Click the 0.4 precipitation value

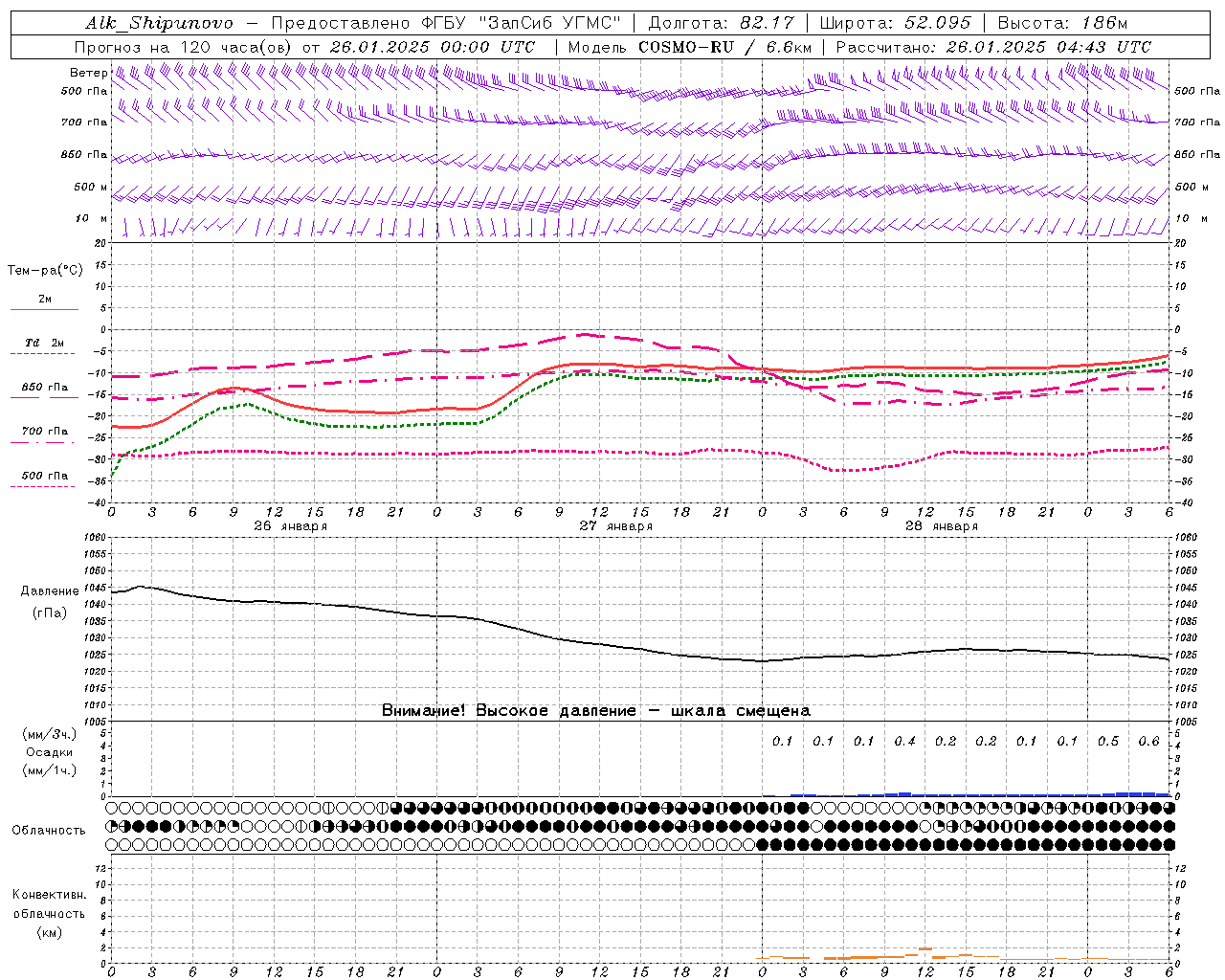904,742
